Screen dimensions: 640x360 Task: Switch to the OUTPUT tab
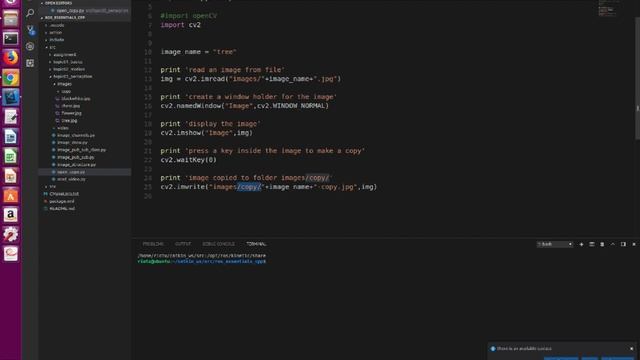coord(183,244)
